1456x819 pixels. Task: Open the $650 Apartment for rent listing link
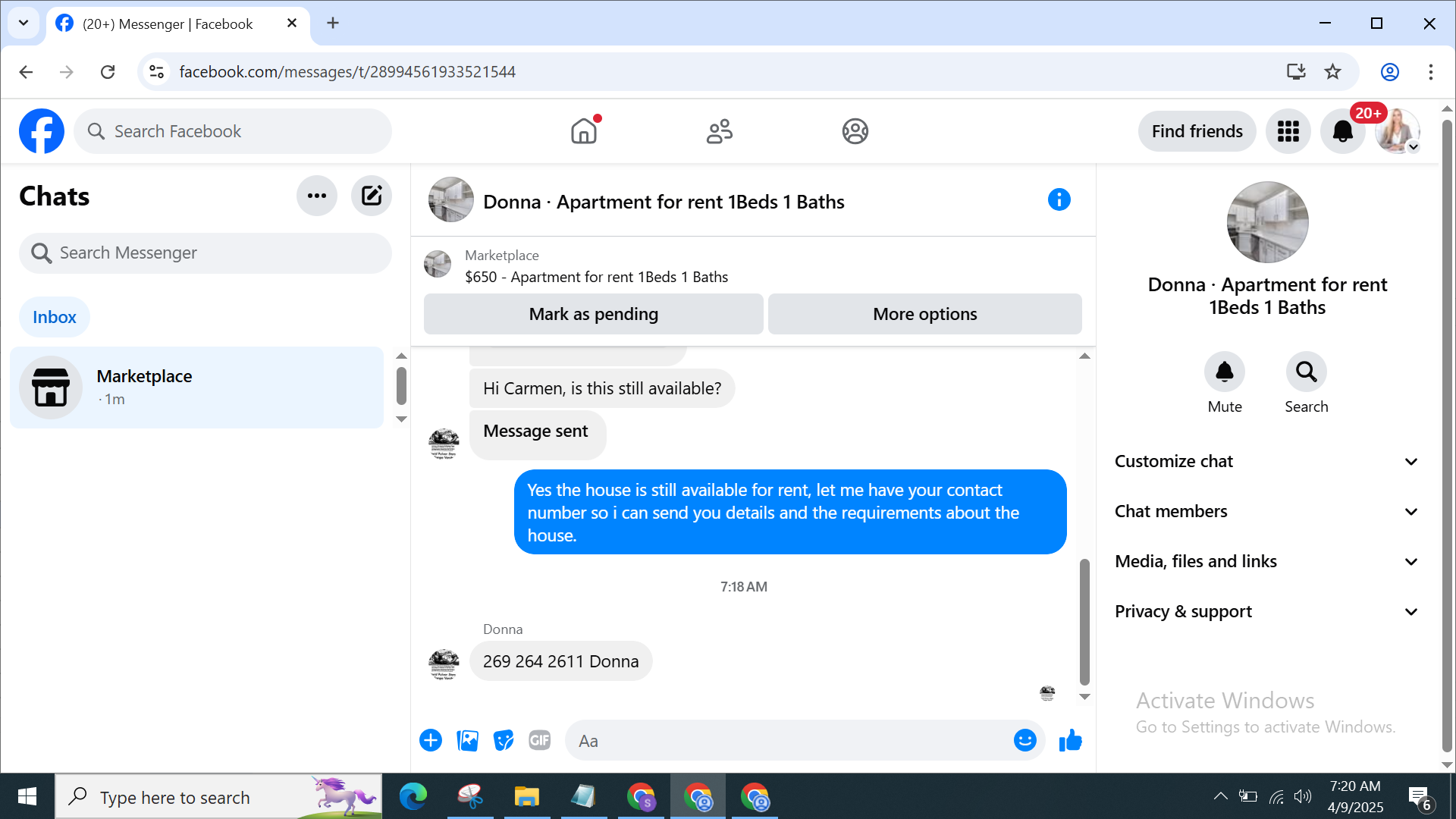tap(596, 277)
